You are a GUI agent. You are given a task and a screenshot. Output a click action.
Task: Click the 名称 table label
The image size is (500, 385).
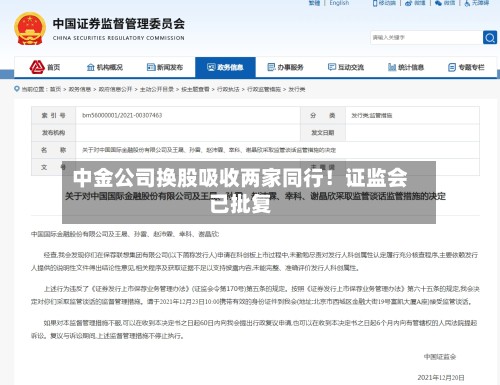[x=53, y=150]
